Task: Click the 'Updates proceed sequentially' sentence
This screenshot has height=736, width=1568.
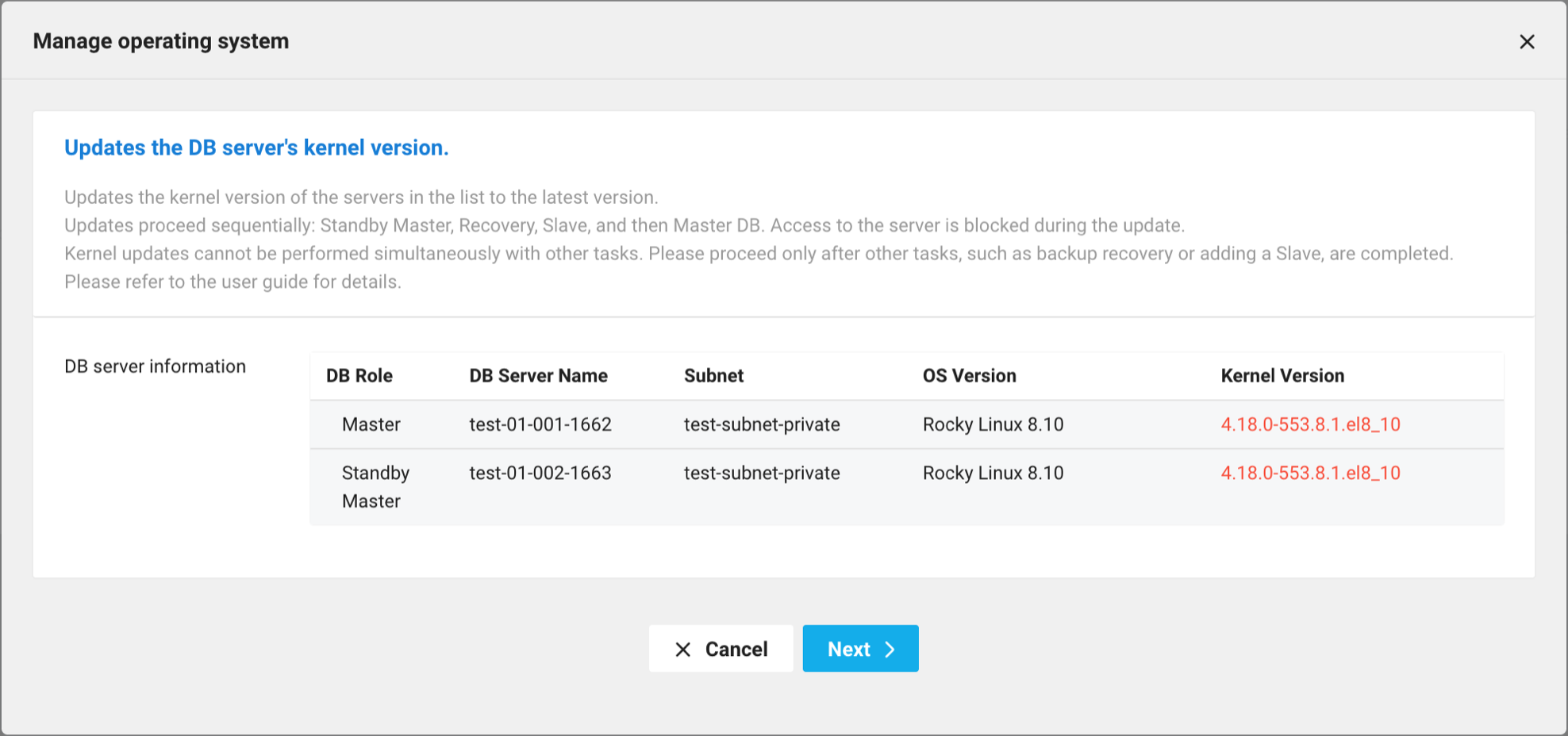Action: coord(624,225)
